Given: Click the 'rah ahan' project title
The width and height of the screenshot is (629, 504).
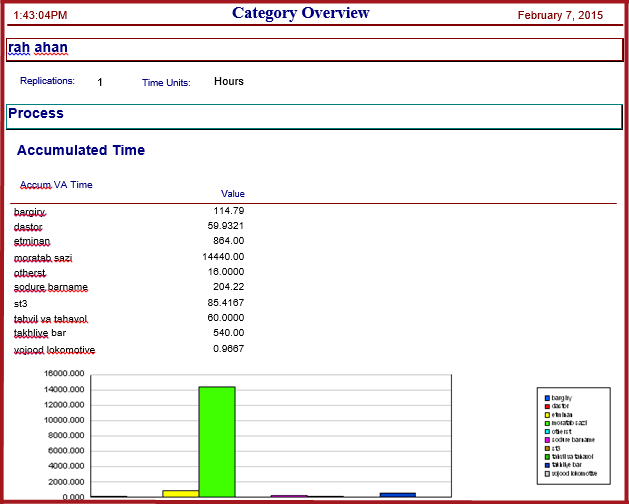Looking at the screenshot, I should (x=38, y=47).
